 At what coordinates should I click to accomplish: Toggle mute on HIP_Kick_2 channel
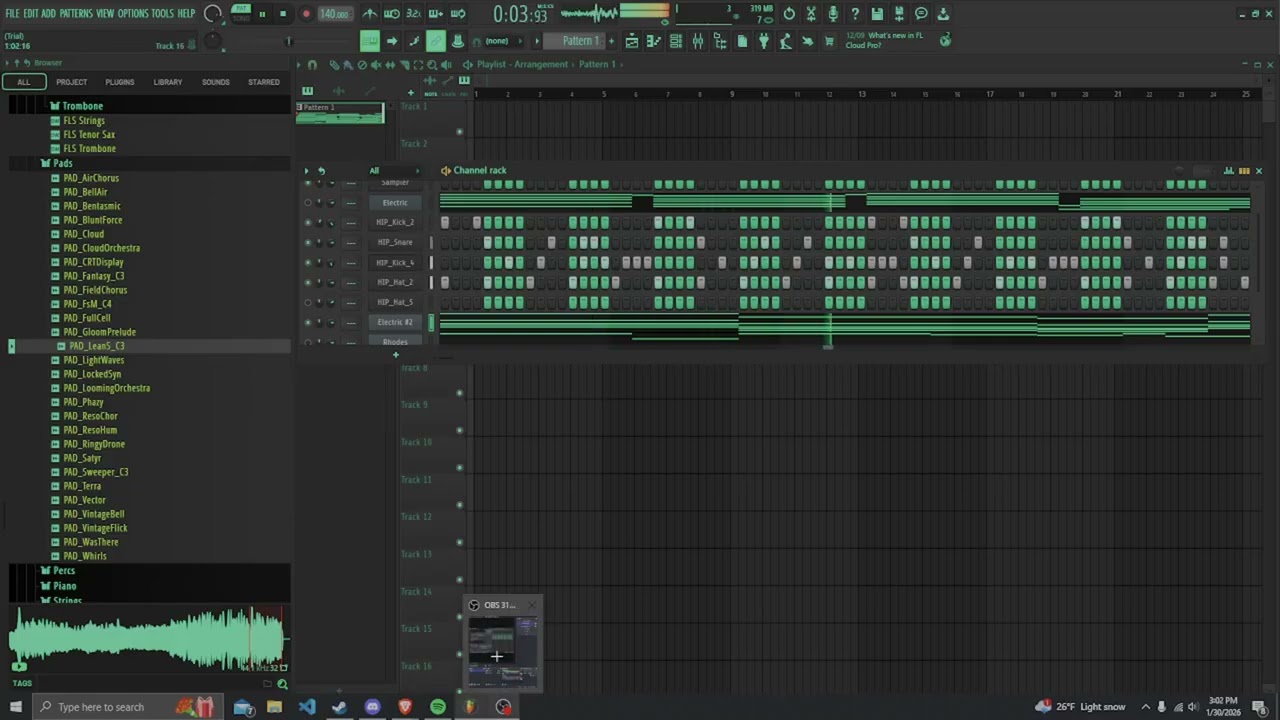308,222
